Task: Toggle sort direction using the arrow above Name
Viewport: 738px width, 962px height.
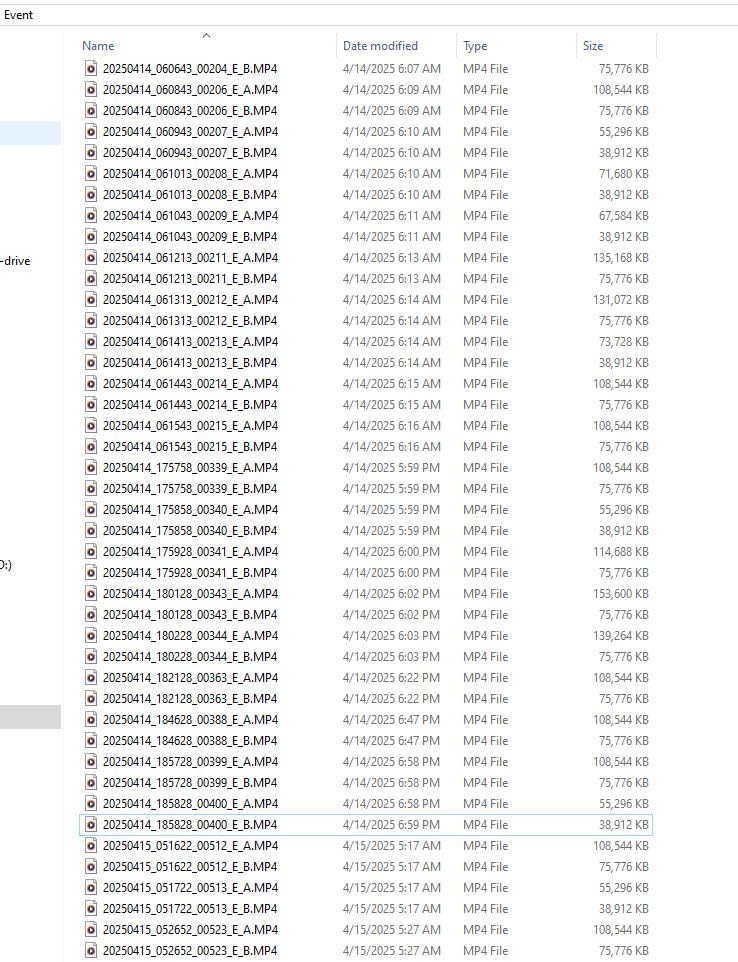Action: pos(207,36)
